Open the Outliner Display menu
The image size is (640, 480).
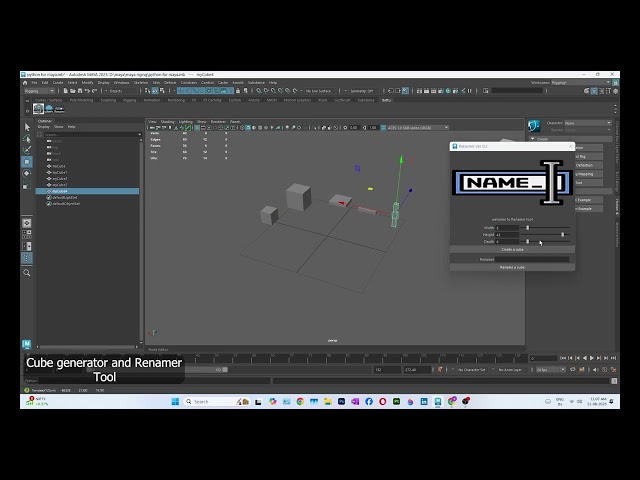[44, 127]
